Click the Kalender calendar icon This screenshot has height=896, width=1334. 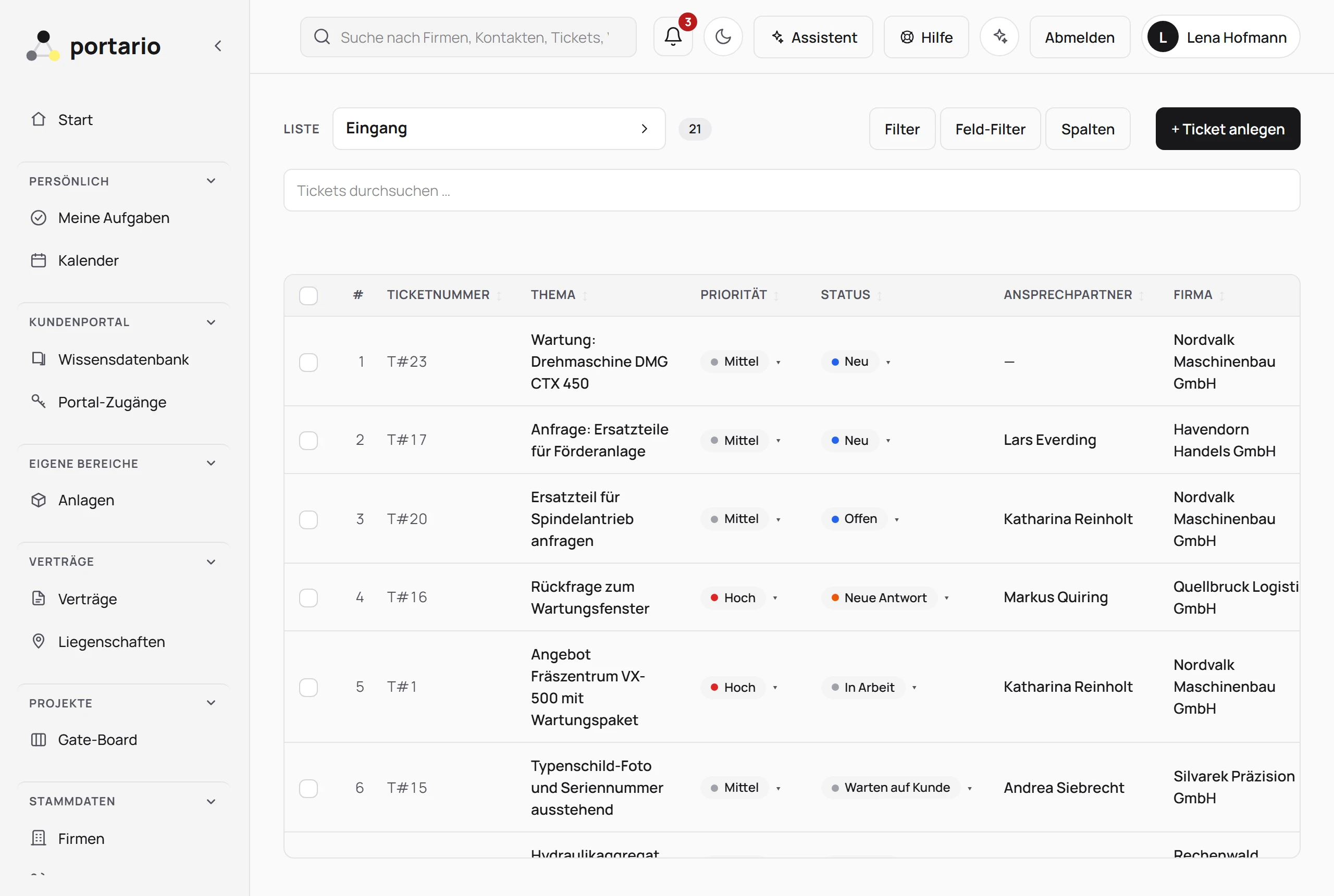(x=38, y=260)
